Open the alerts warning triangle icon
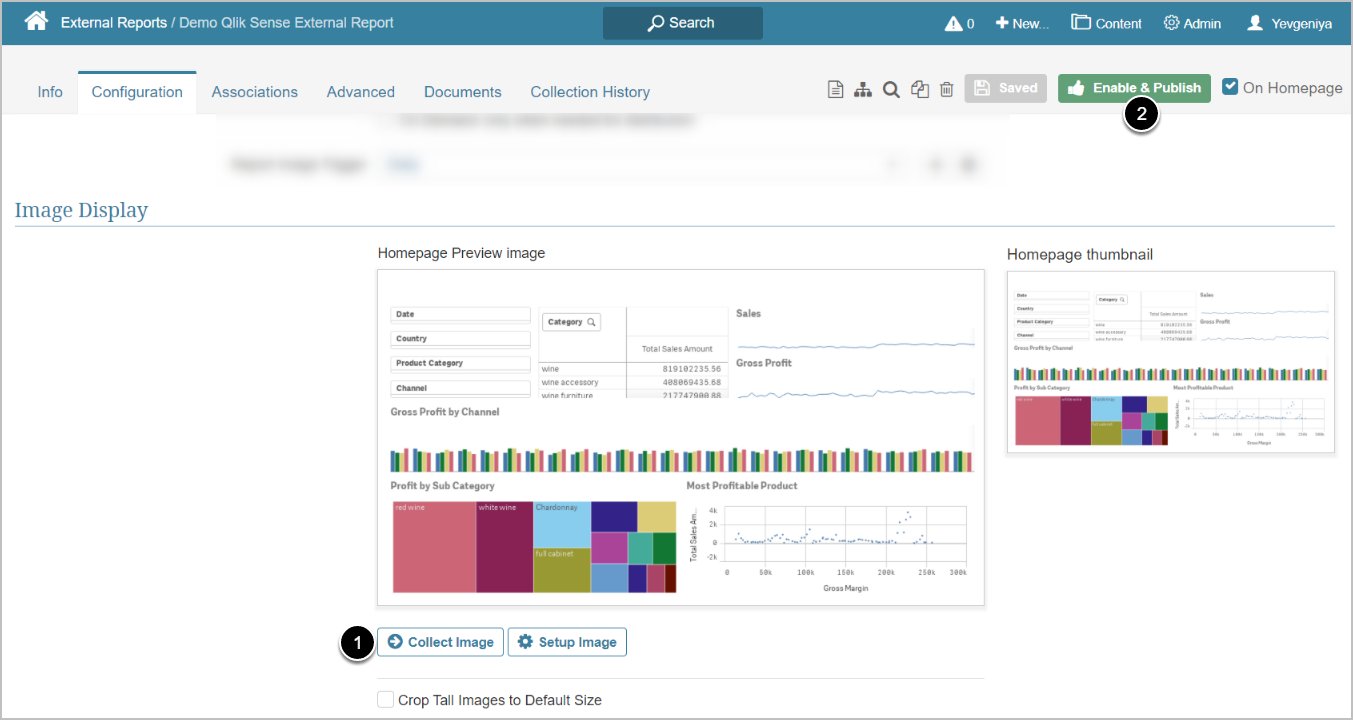Screen dimensions: 1353x720 coord(953,23)
